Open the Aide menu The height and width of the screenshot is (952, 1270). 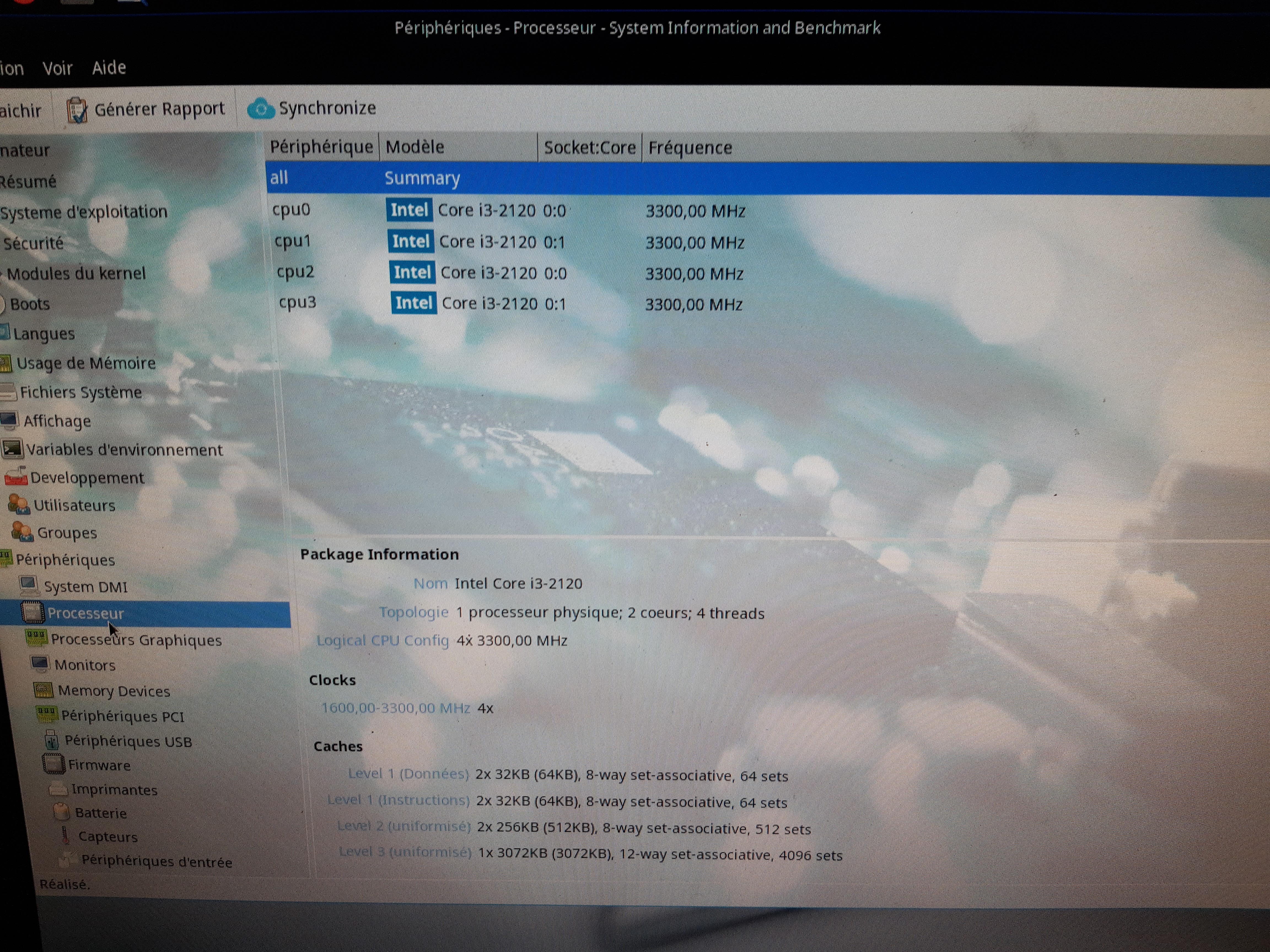pos(109,68)
